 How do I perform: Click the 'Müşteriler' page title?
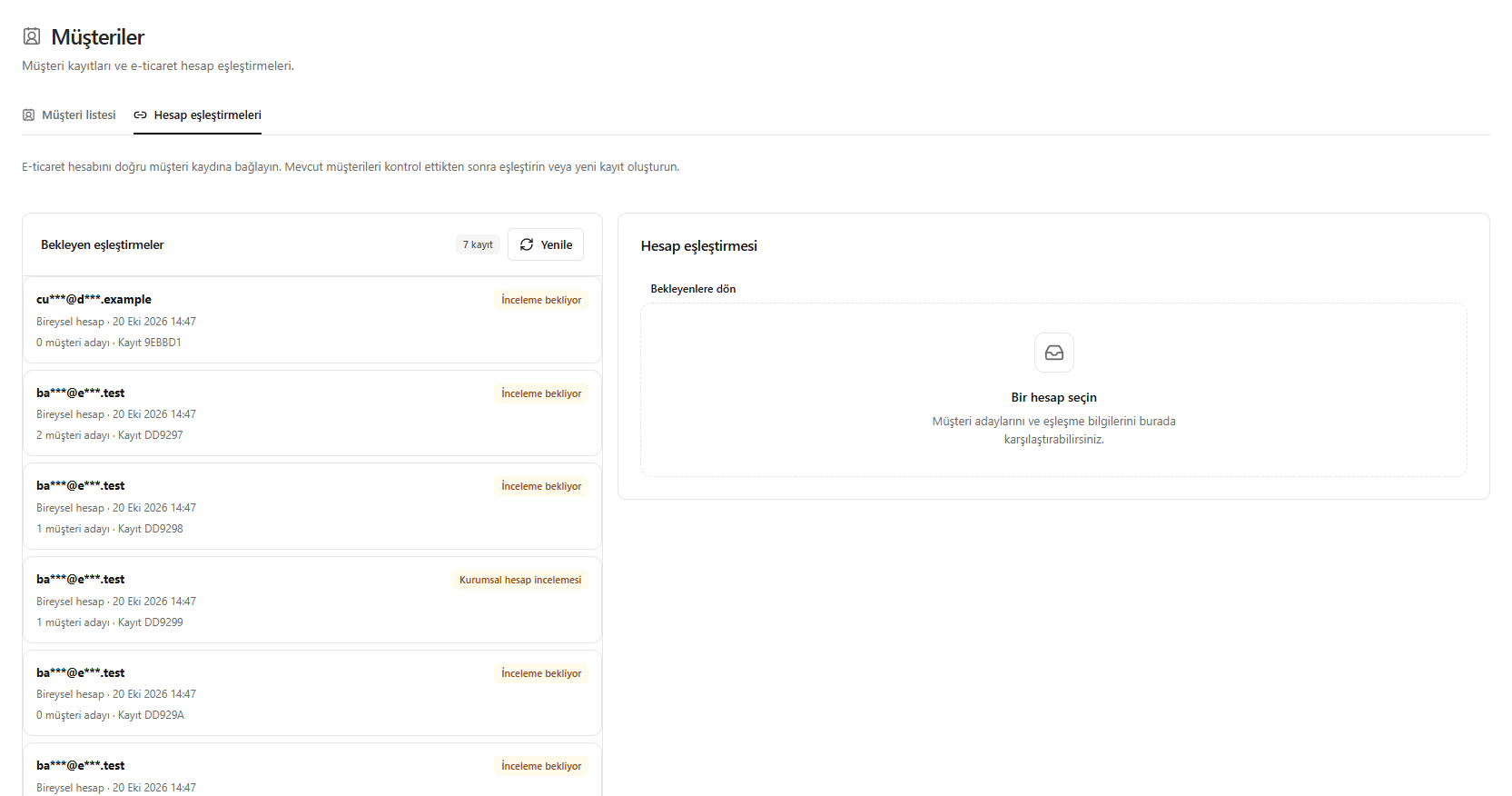98,37
